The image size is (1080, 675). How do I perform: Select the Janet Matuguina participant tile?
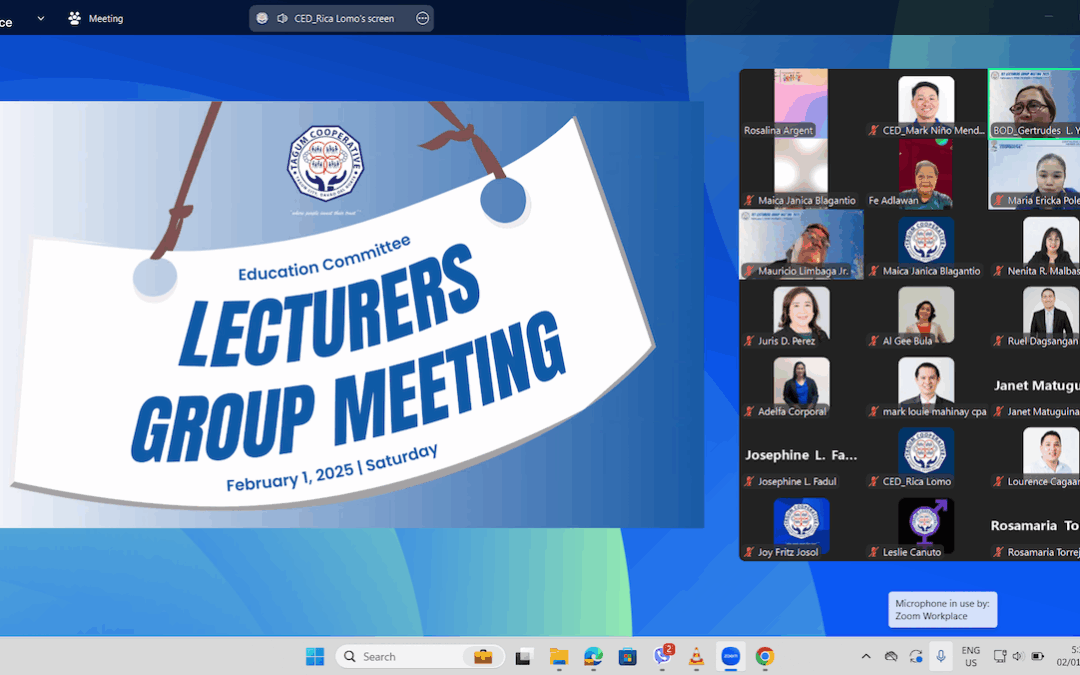tap(1035, 386)
